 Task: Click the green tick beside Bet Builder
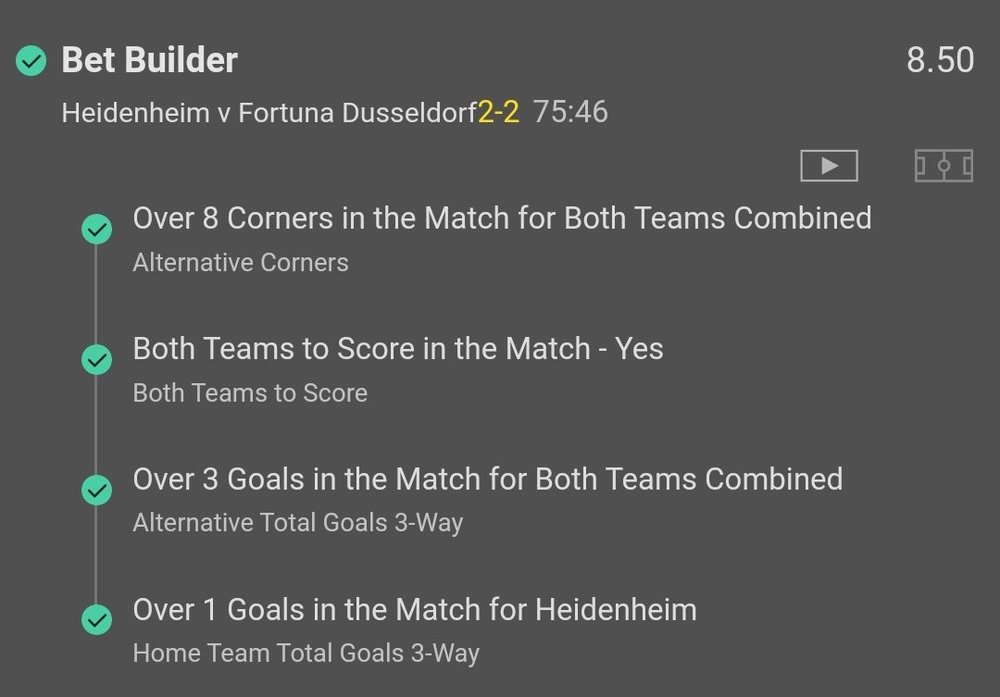click(x=31, y=62)
